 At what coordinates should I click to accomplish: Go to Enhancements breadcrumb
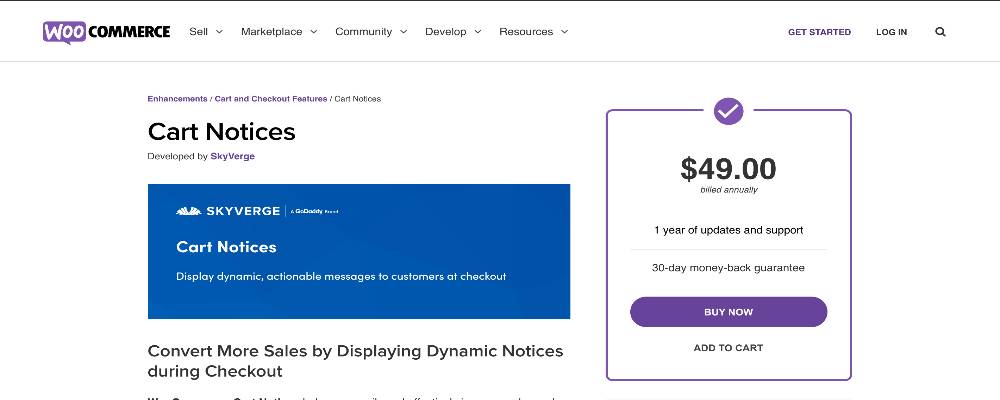coord(177,99)
